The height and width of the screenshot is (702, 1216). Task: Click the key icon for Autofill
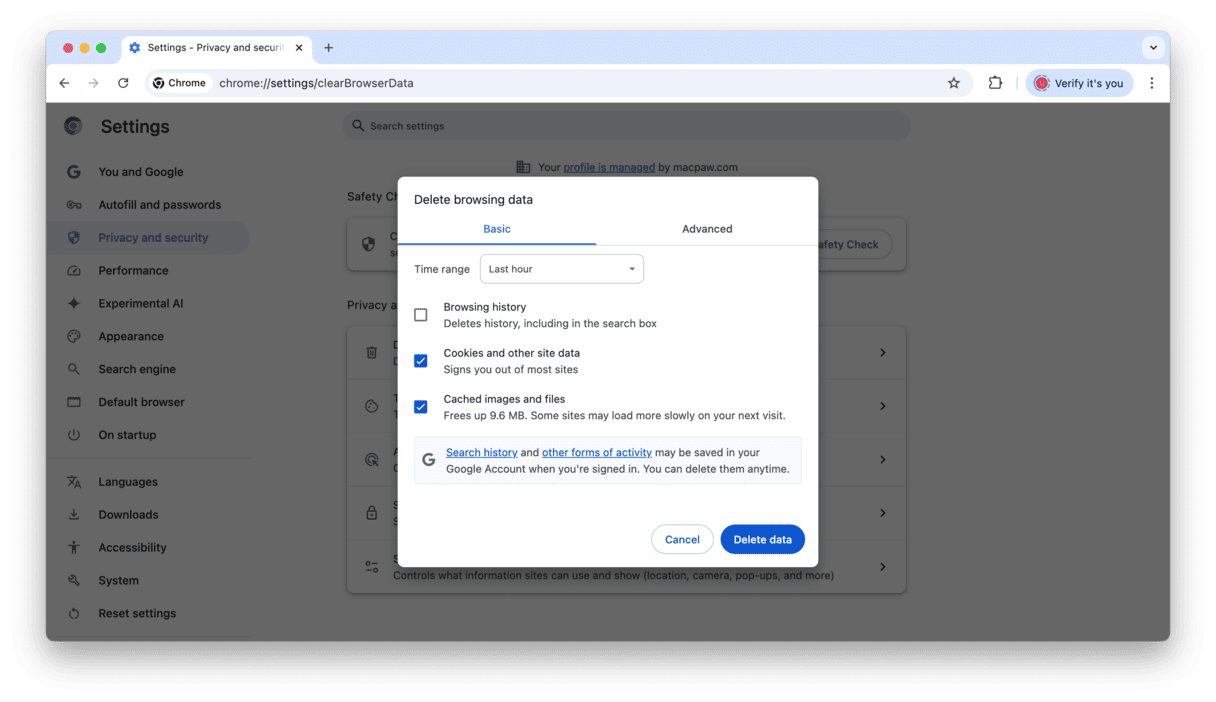(x=74, y=205)
